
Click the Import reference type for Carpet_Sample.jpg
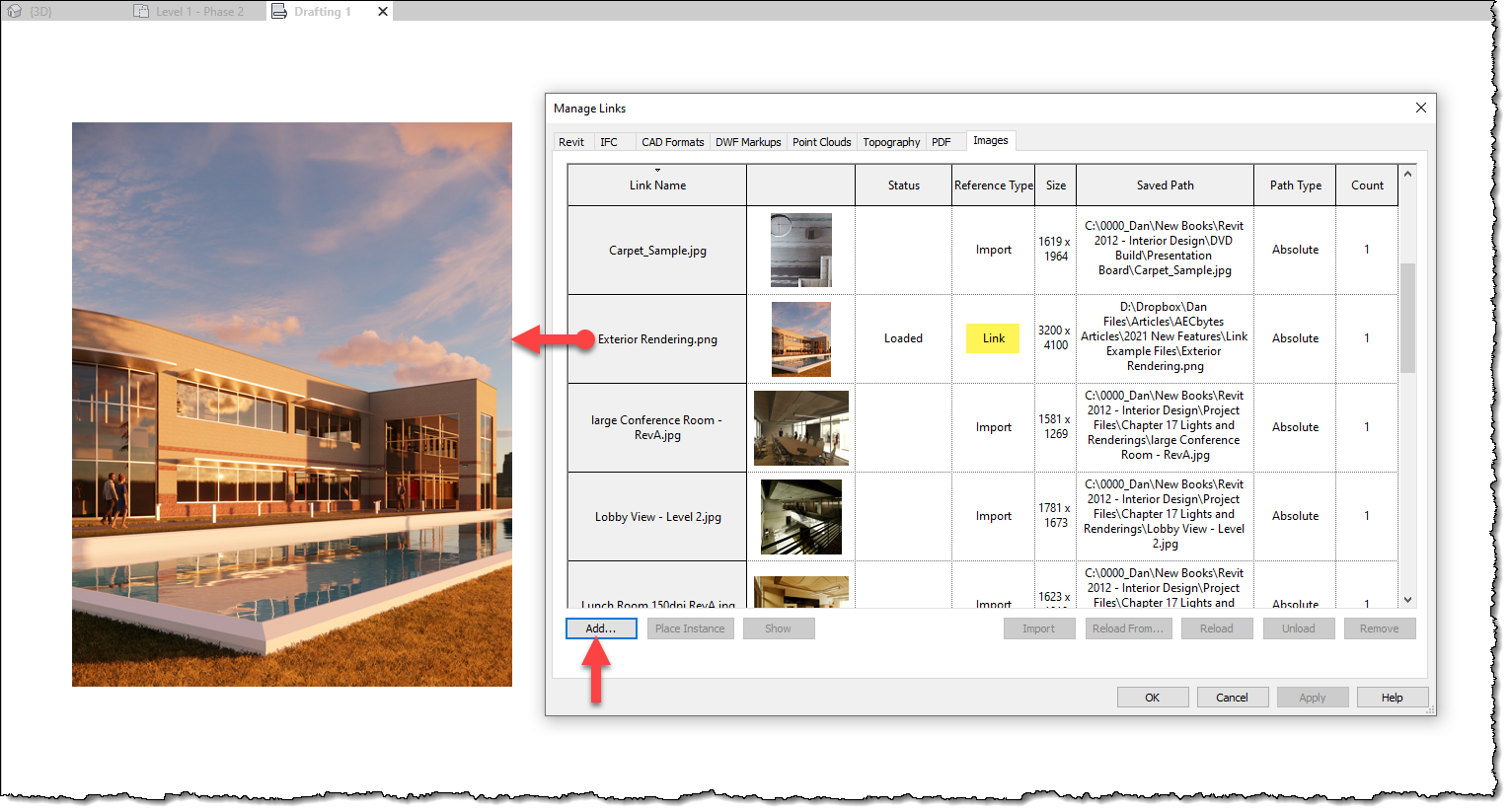pyautogui.click(x=993, y=250)
